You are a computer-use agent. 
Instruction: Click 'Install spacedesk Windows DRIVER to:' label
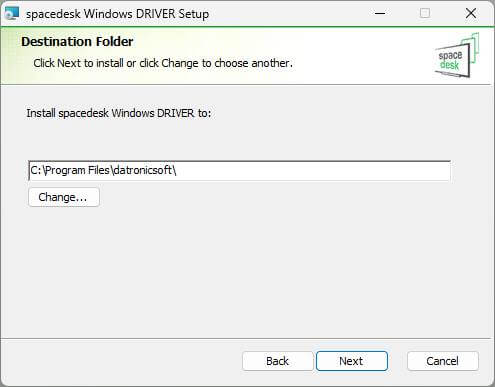click(x=119, y=113)
